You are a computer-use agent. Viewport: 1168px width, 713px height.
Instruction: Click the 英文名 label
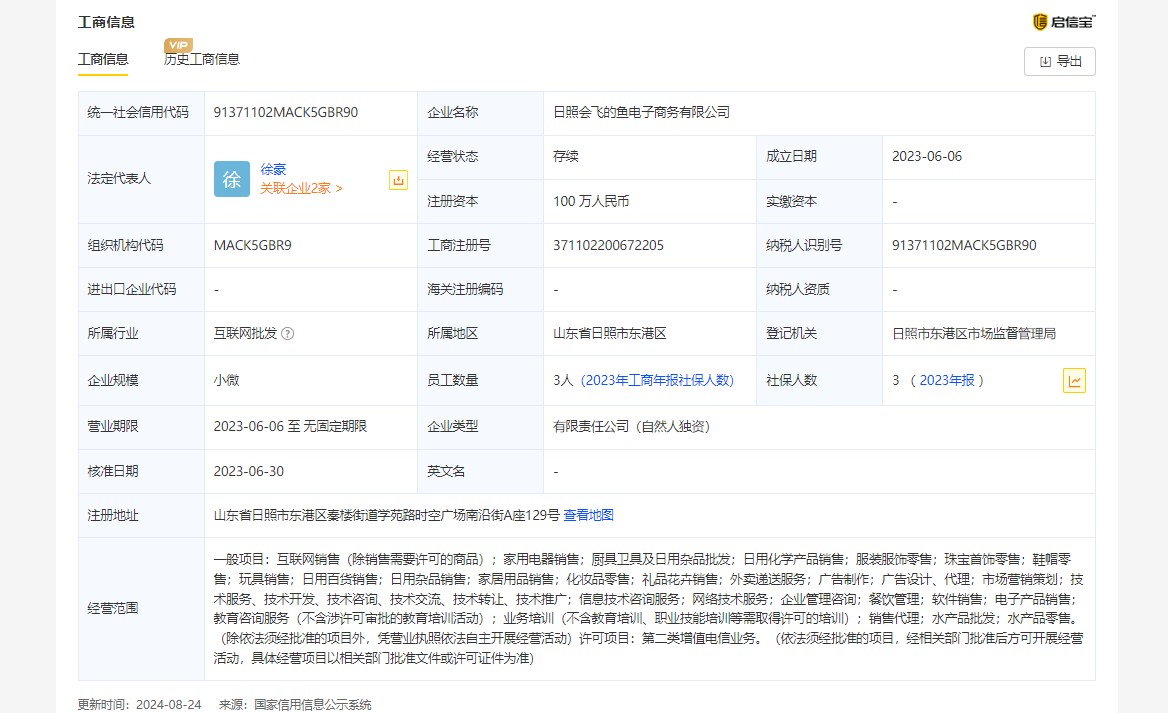pyautogui.click(x=446, y=471)
